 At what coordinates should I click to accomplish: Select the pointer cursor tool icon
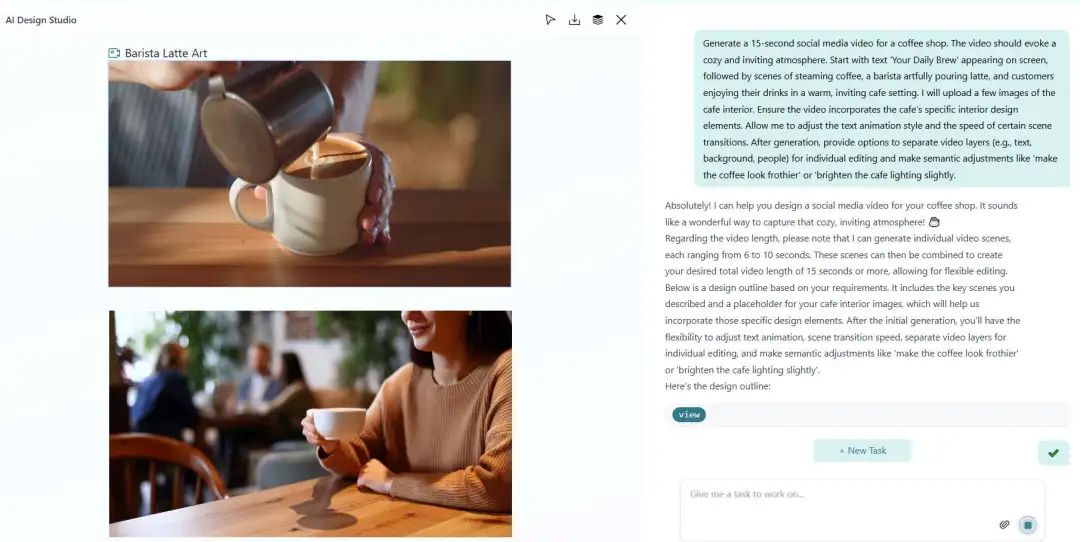[550, 20]
